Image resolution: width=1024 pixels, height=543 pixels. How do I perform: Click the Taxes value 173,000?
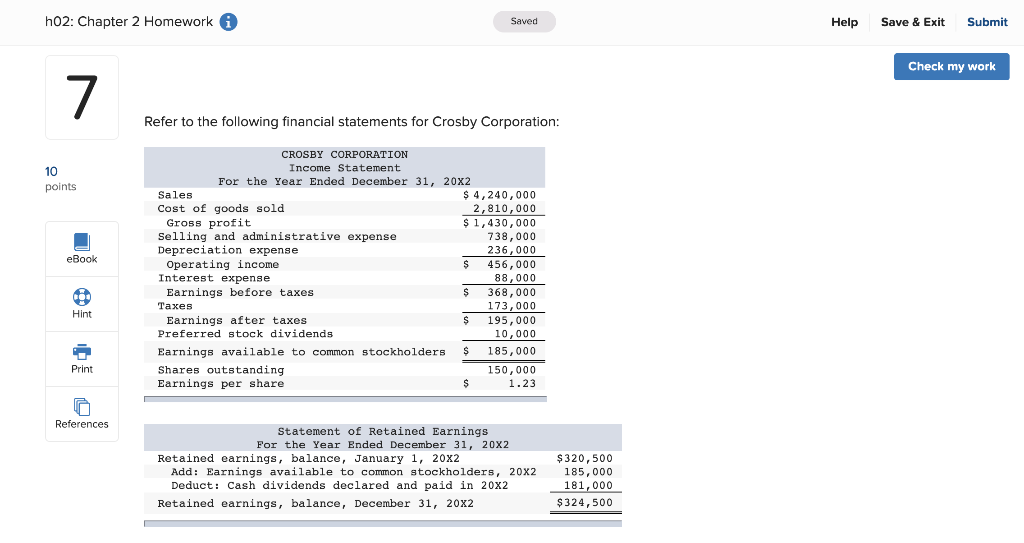tap(511, 306)
